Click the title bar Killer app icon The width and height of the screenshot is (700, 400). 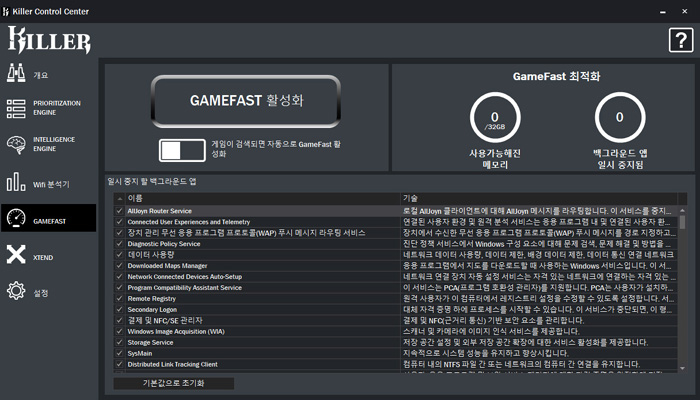tap(6, 12)
